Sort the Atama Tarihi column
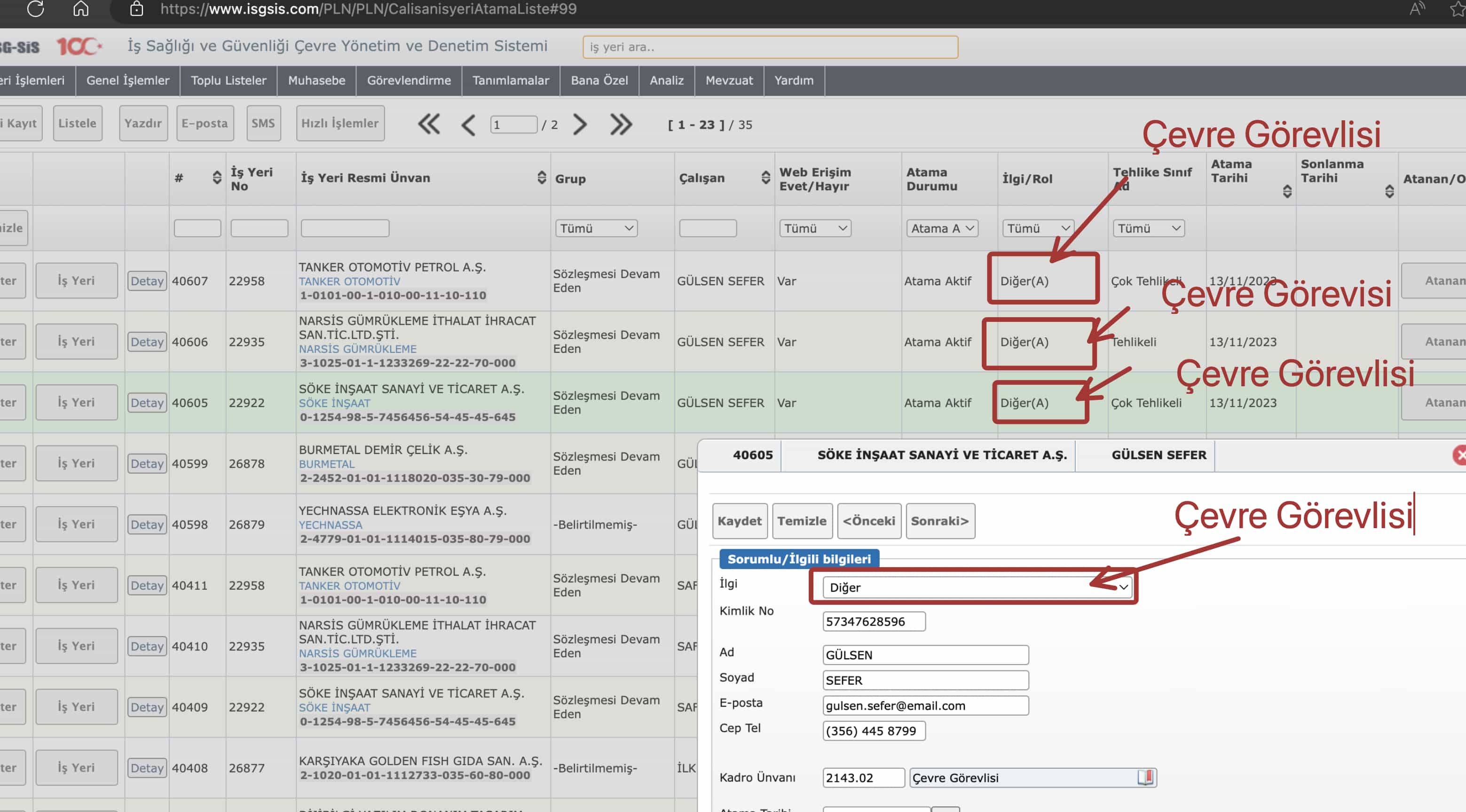This screenshot has width=1466, height=812. 1287,191
